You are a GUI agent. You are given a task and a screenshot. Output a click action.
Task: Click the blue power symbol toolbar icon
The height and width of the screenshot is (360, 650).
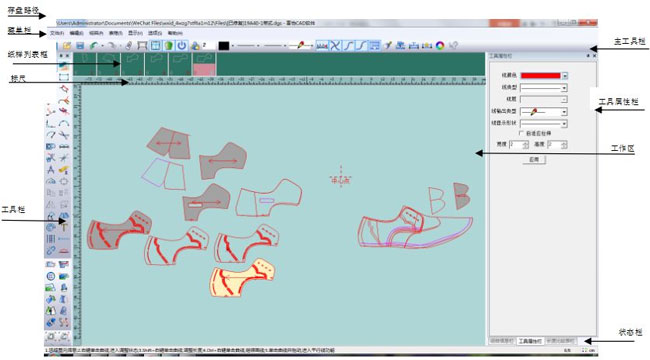[x=182, y=46]
